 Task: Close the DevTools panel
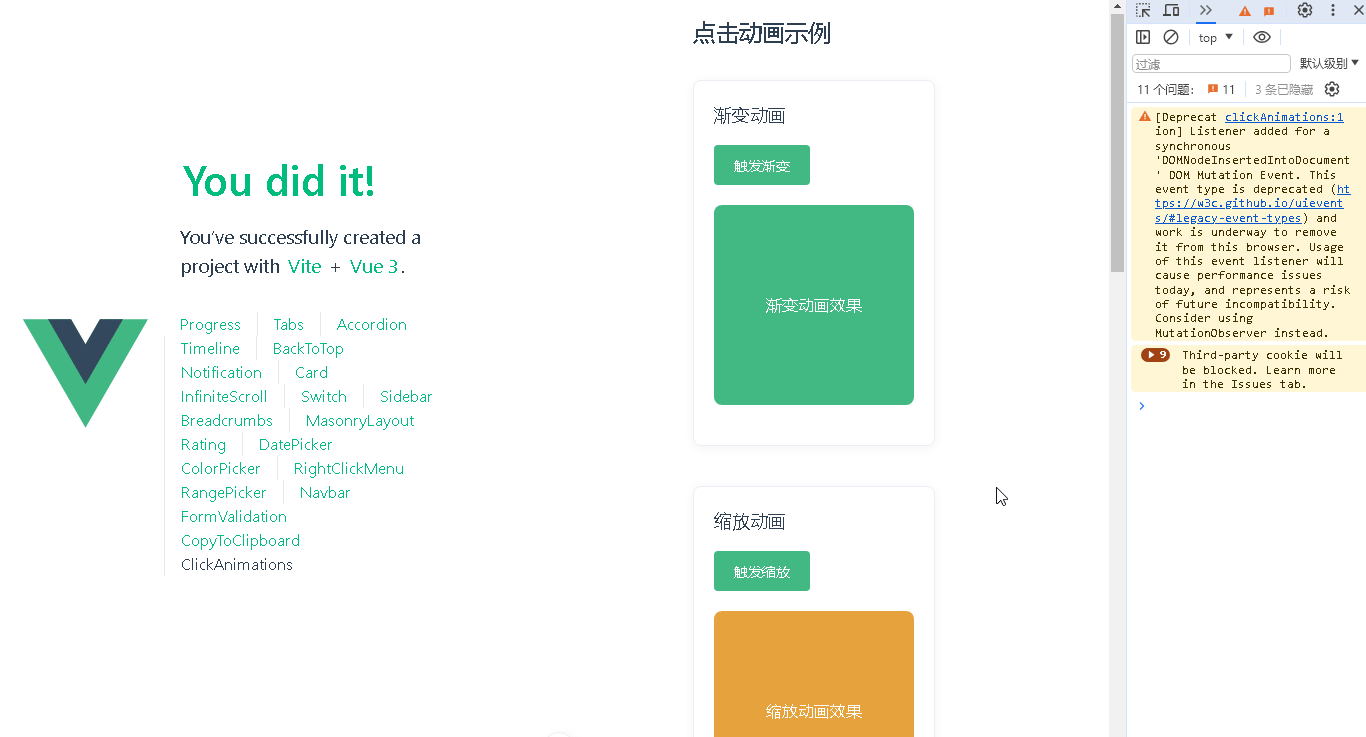pos(1358,11)
